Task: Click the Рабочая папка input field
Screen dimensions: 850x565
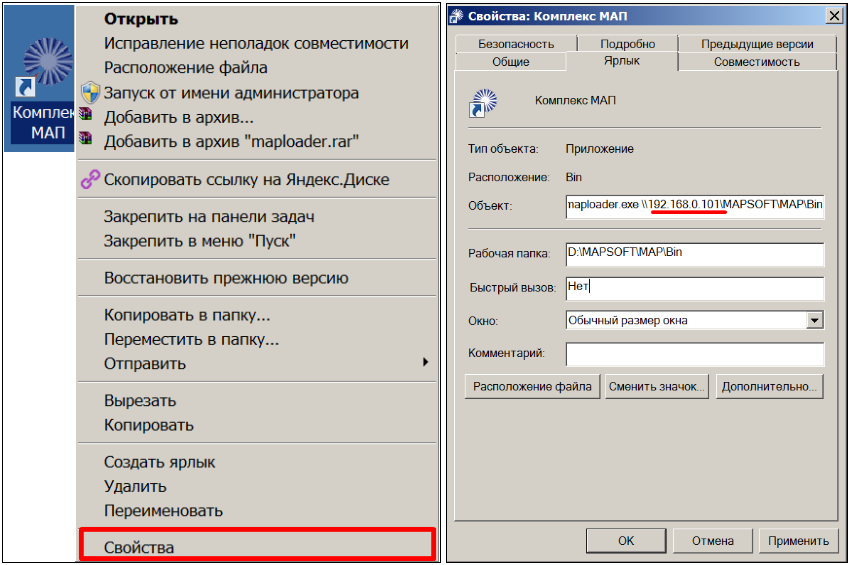Action: pos(694,253)
